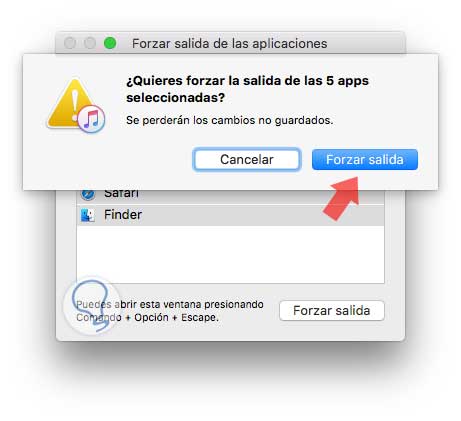Click the gray minimize window button
The image size is (461, 421).
[x=90, y=43]
